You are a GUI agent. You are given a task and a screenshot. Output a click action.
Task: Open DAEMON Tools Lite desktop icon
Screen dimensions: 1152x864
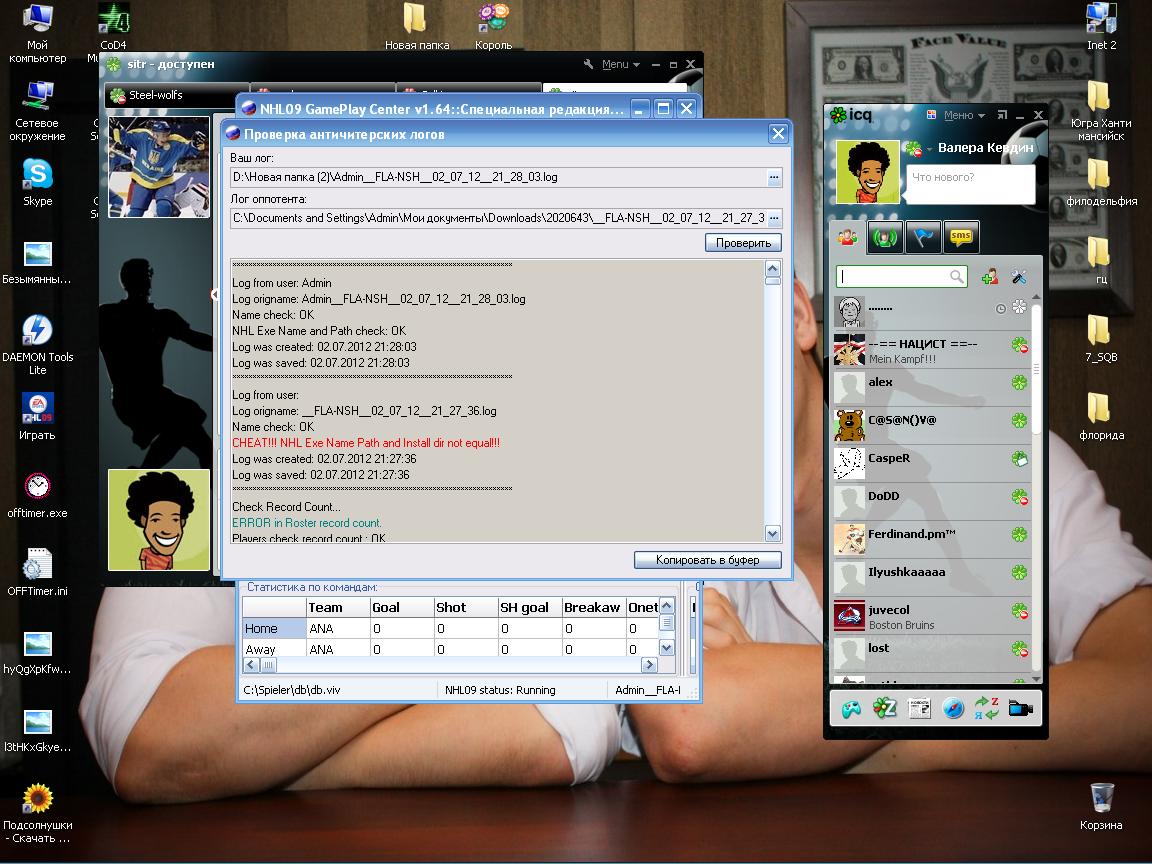coord(37,345)
